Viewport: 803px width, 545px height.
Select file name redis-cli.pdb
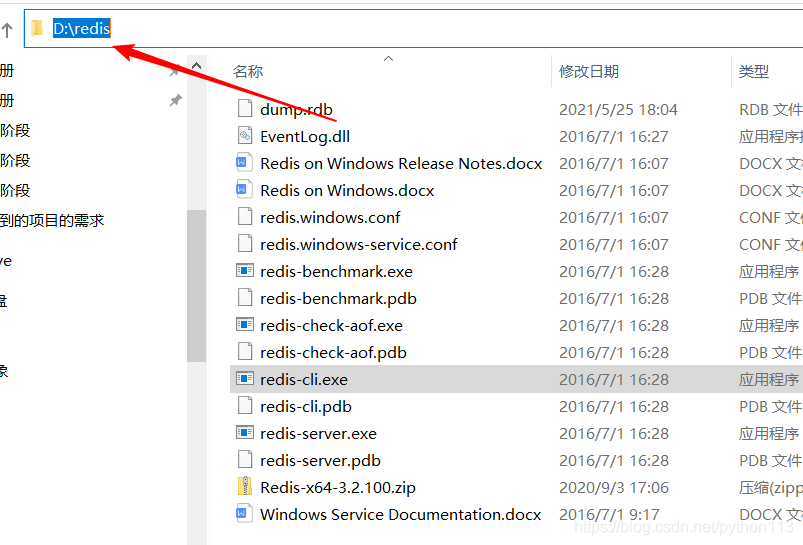306,407
